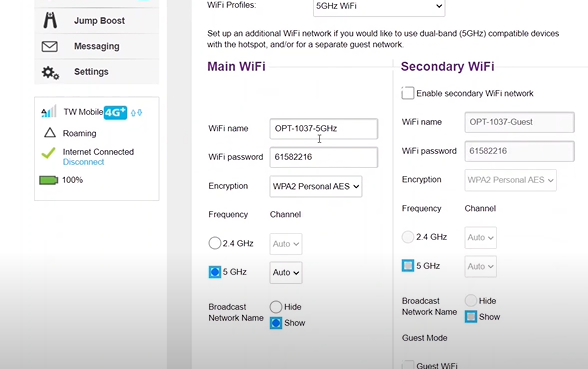
Task: Select Show for Main WiFi broadcast name
Action: click(276, 323)
